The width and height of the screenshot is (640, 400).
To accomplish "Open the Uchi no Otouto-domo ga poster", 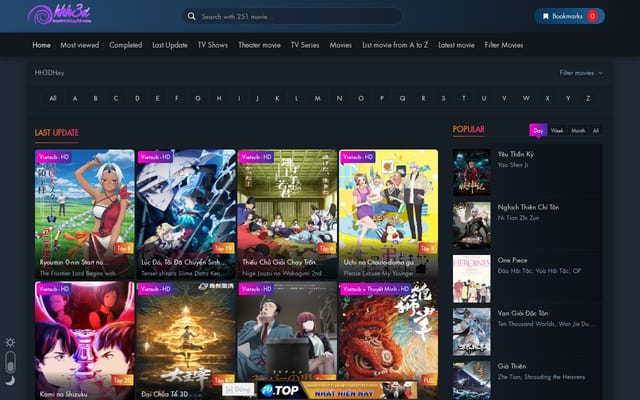I will [x=388, y=214].
